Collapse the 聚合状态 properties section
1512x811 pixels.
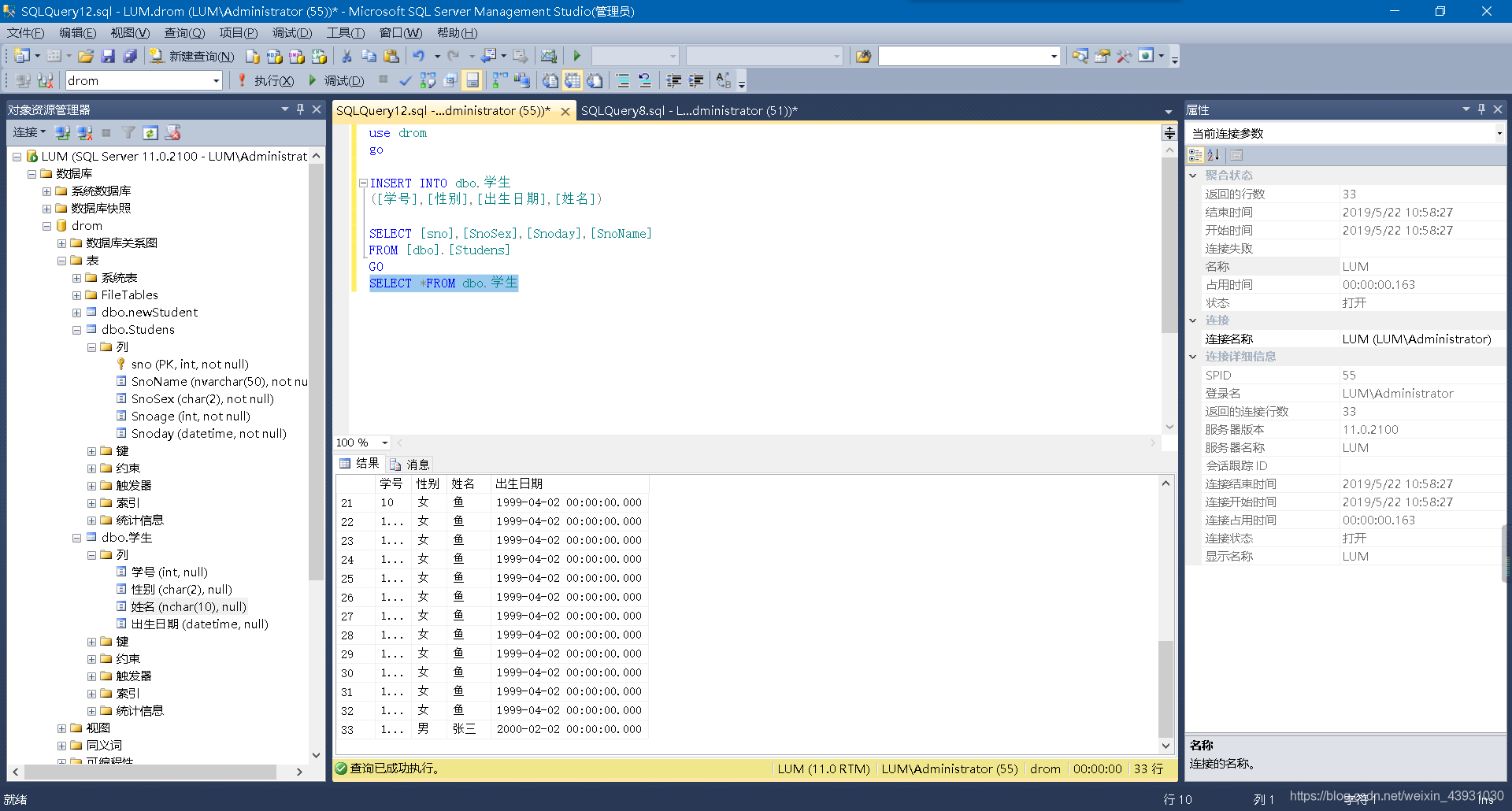pyautogui.click(x=1193, y=176)
